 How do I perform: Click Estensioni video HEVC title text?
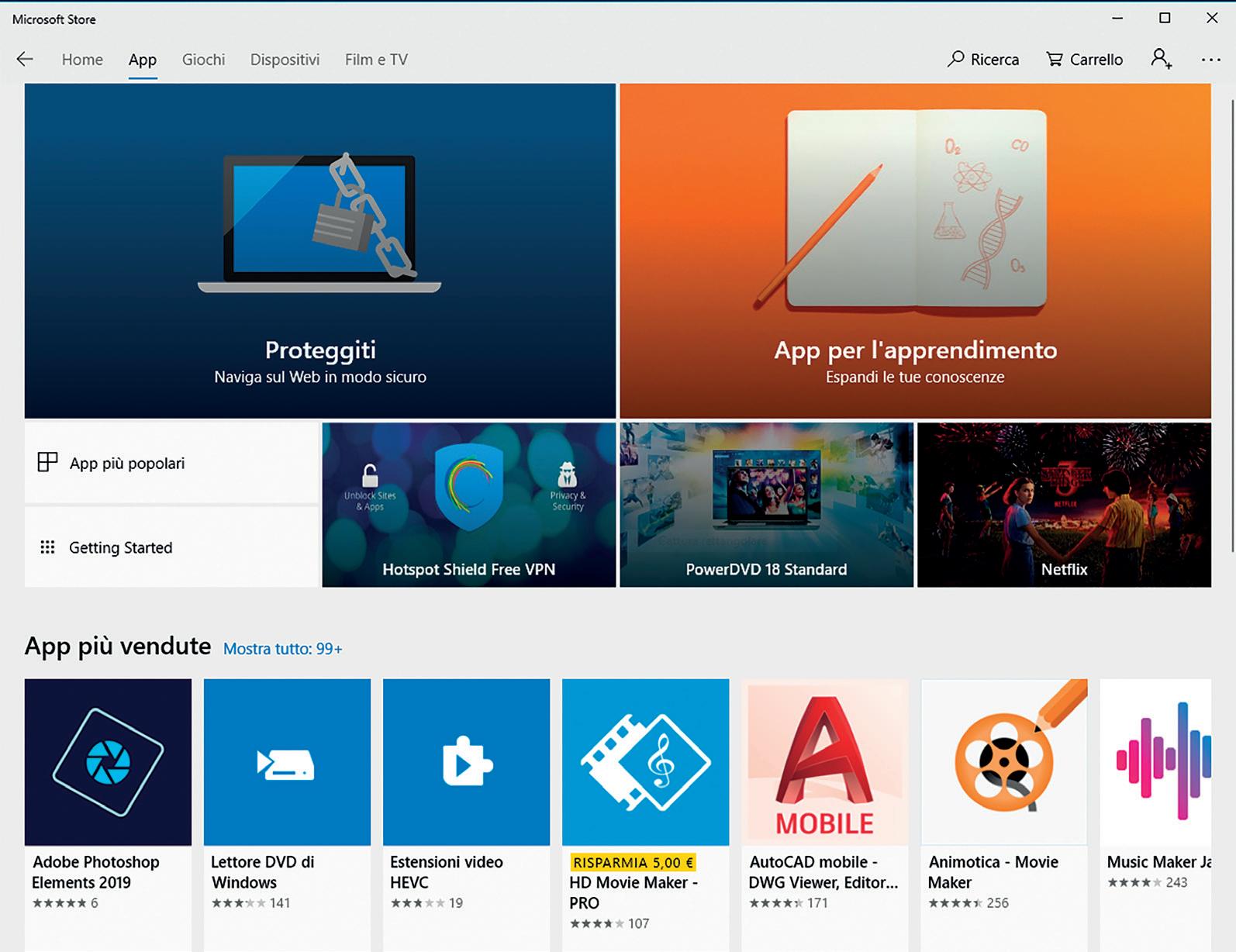tap(447, 872)
